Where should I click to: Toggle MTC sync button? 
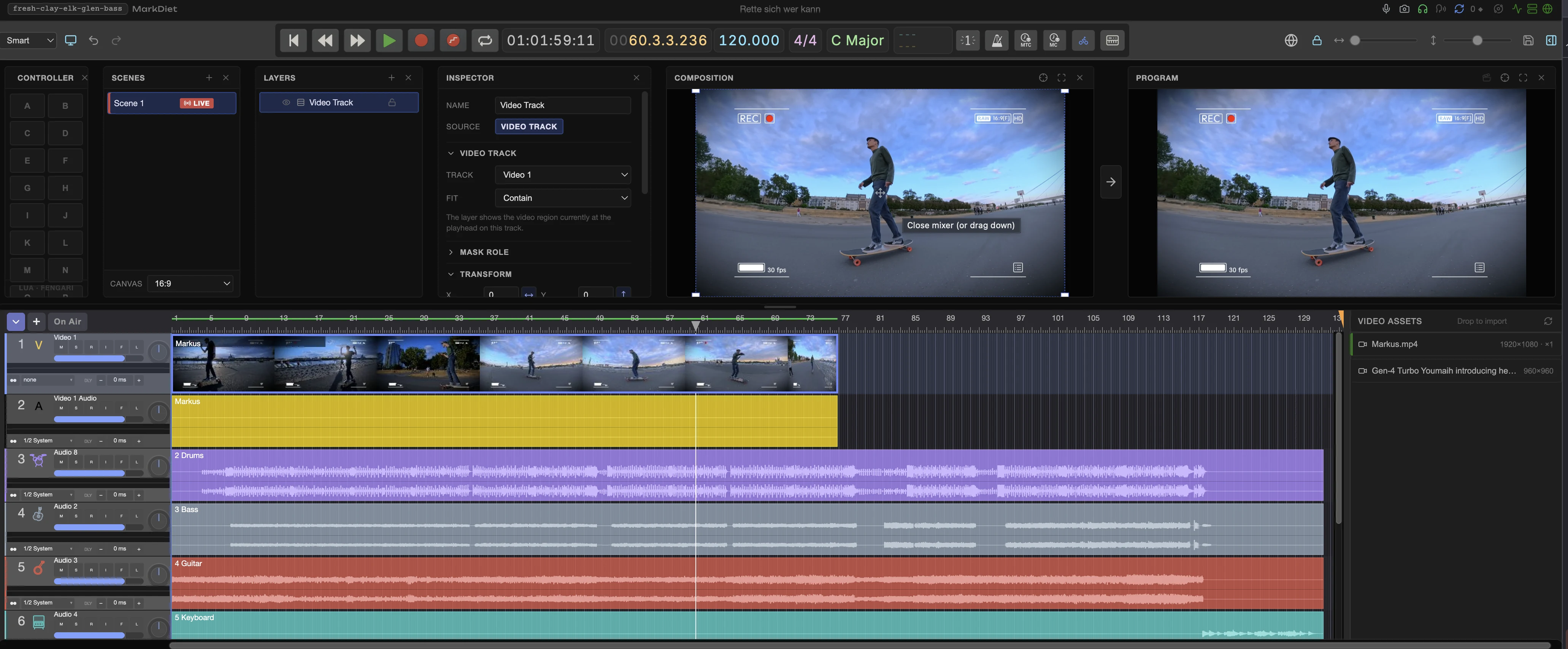click(1026, 40)
